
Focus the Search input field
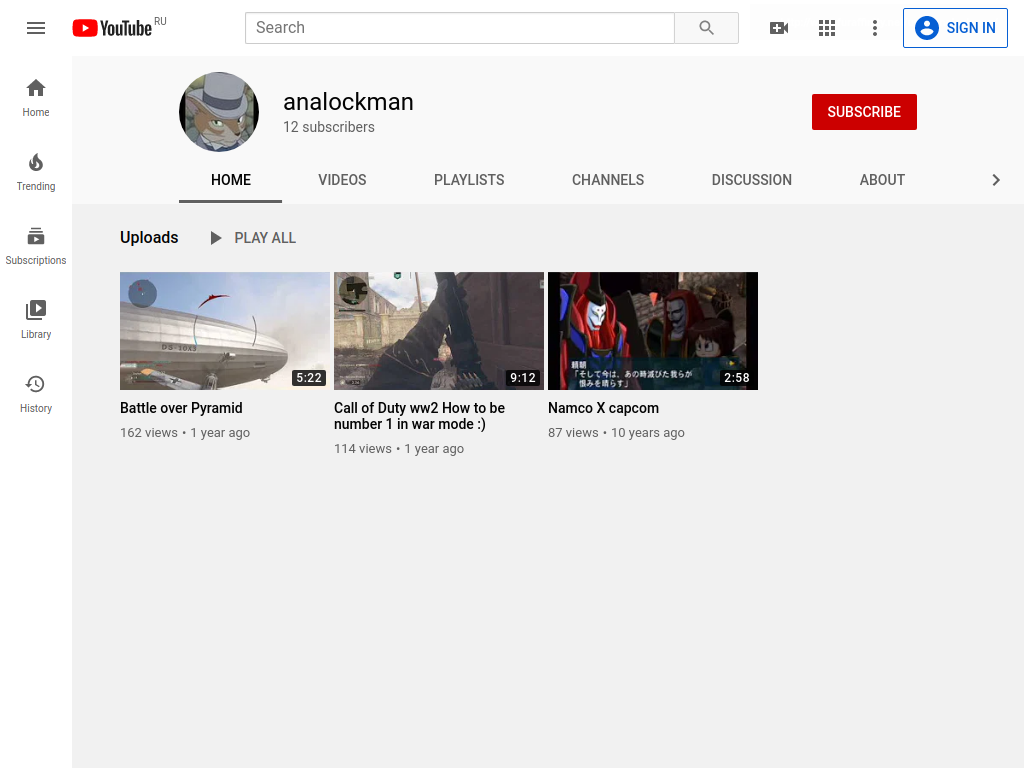pyautogui.click(x=460, y=28)
